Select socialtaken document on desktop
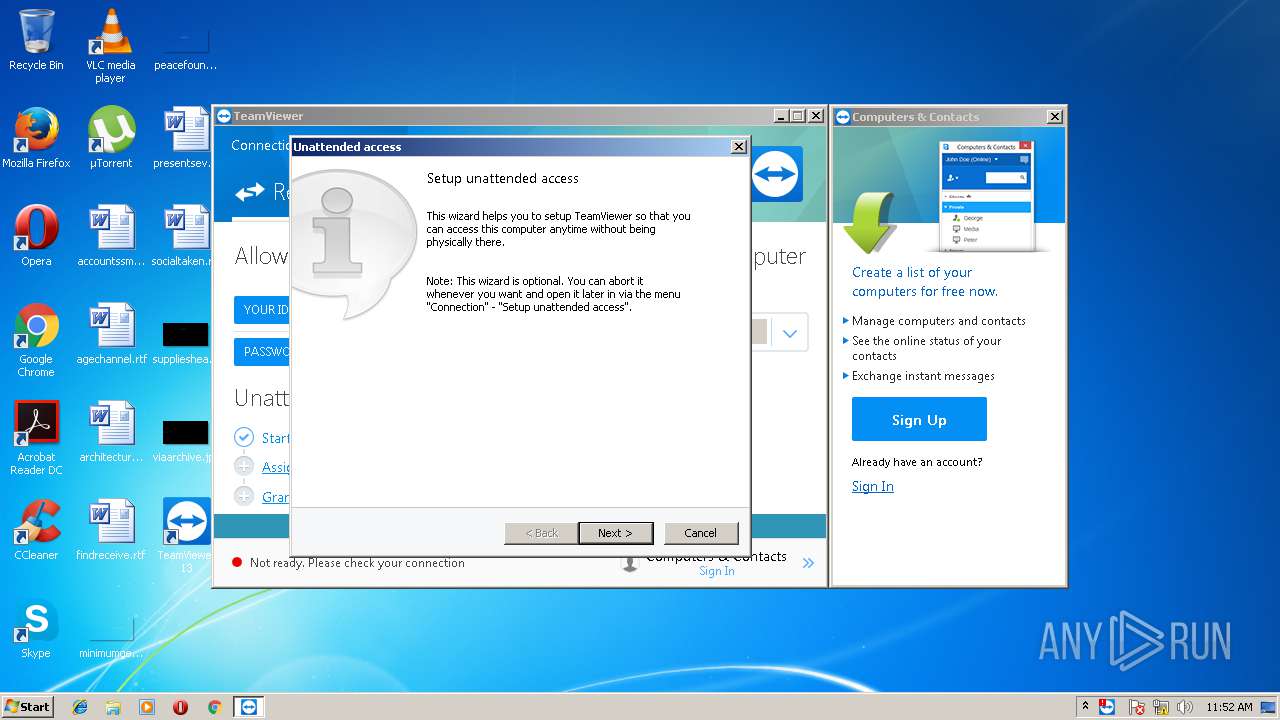The width and height of the screenshot is (1280, 720). pyautogui.click(x=186, y=236)
